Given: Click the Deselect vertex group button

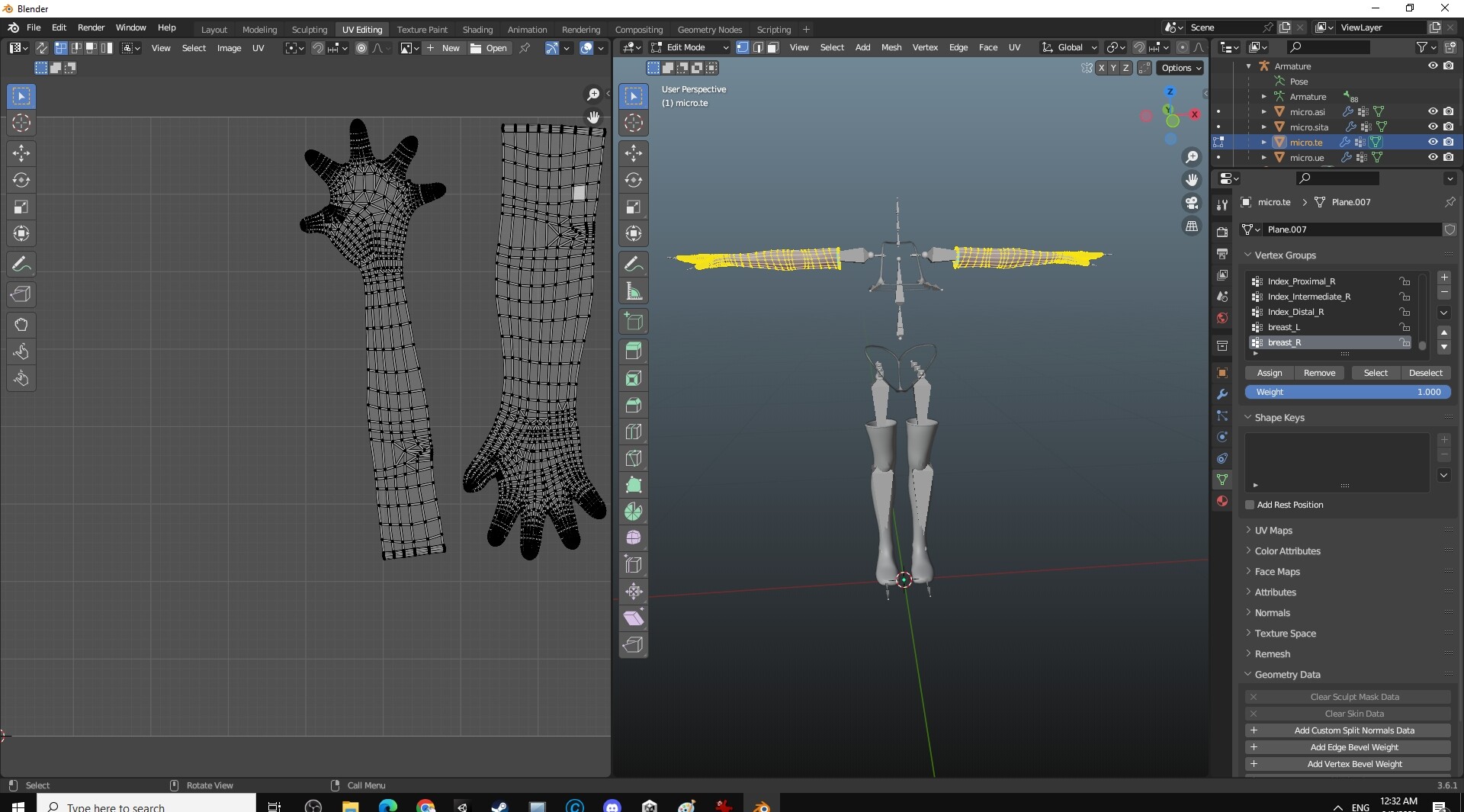Looking at the screenshot, I should [x=1425, y=373].
